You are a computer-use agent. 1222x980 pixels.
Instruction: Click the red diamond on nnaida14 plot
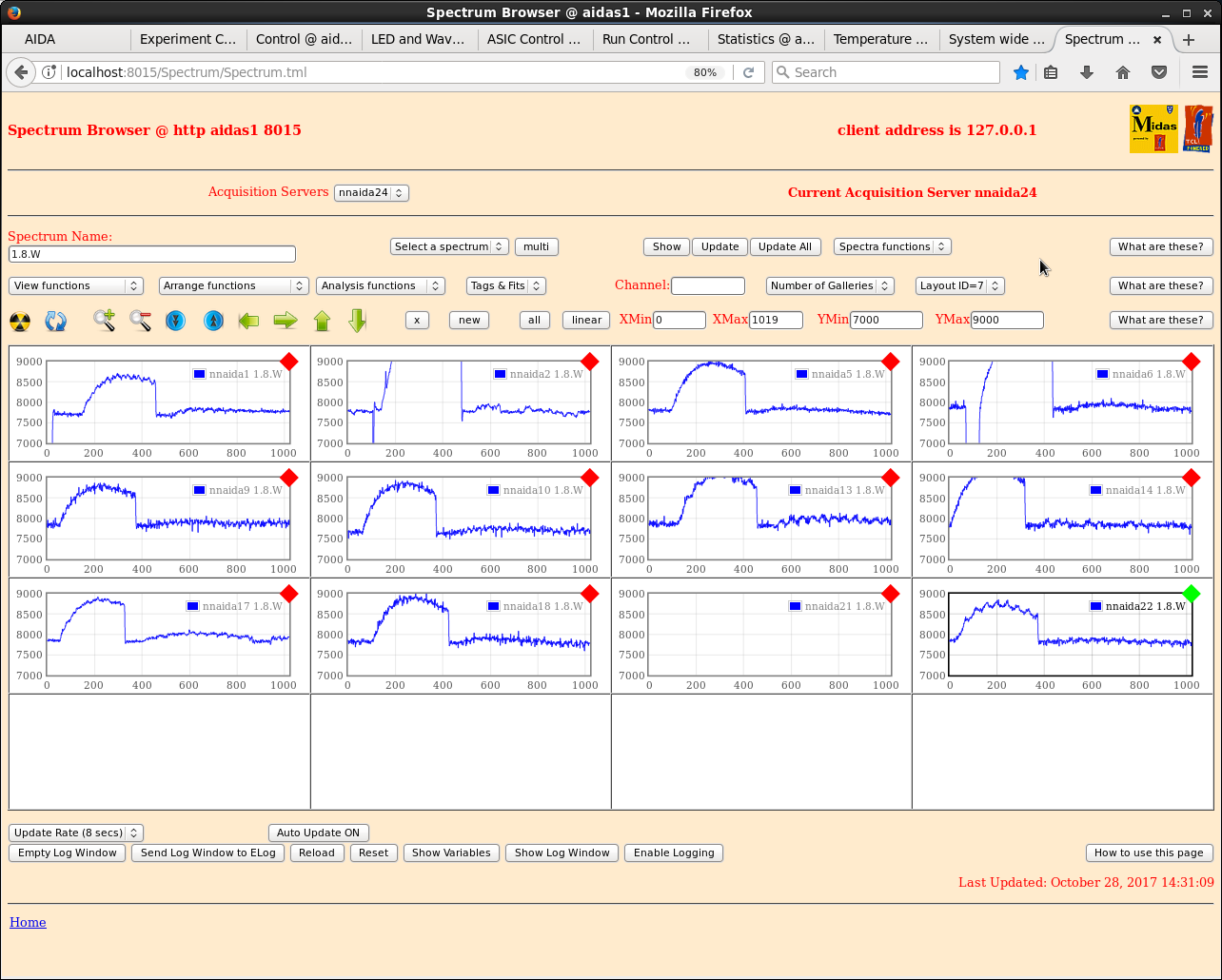point(1192,478)
